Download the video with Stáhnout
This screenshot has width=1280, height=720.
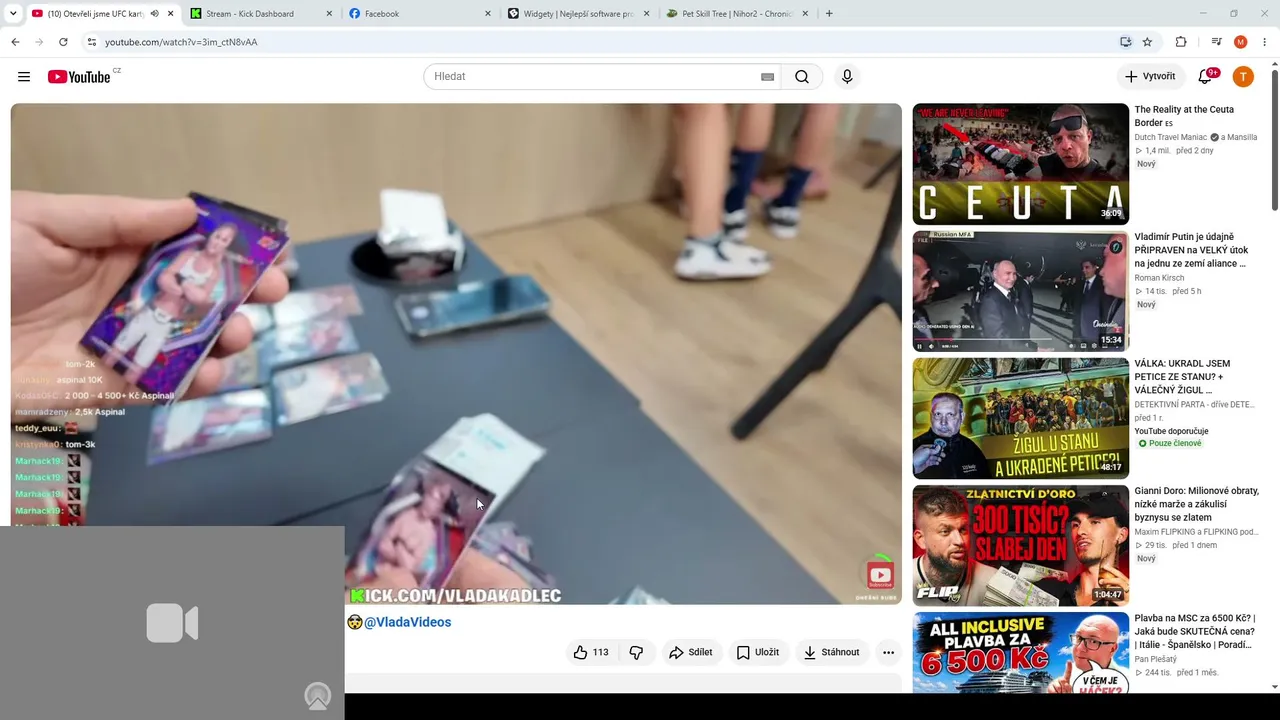pyautogui.click(x=832, y=652)
